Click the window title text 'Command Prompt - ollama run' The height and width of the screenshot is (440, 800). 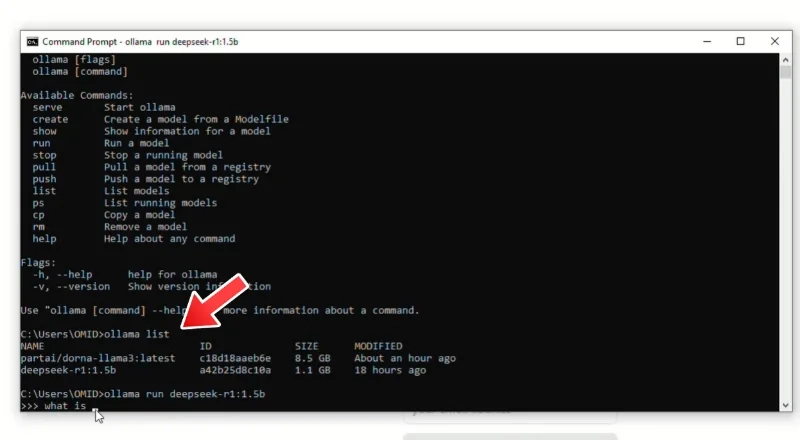tap(106, 42)
